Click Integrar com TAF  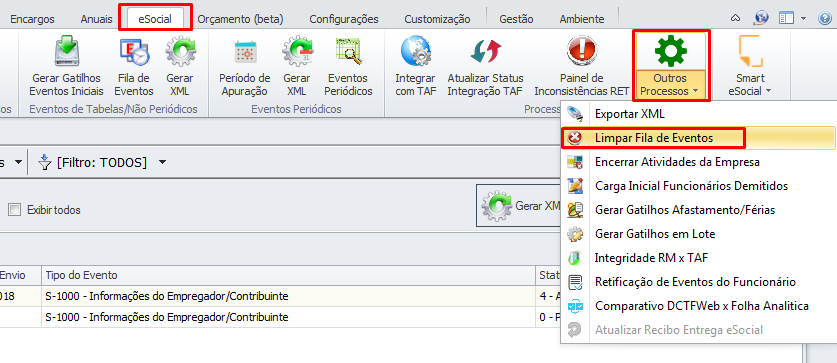[x=415, y=67]
